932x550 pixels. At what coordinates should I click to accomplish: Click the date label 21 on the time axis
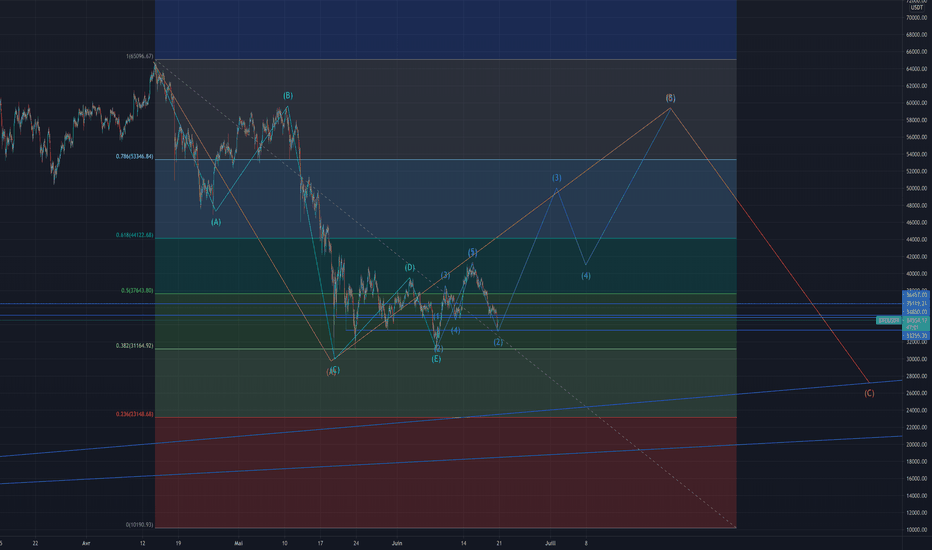click(499, 543)
